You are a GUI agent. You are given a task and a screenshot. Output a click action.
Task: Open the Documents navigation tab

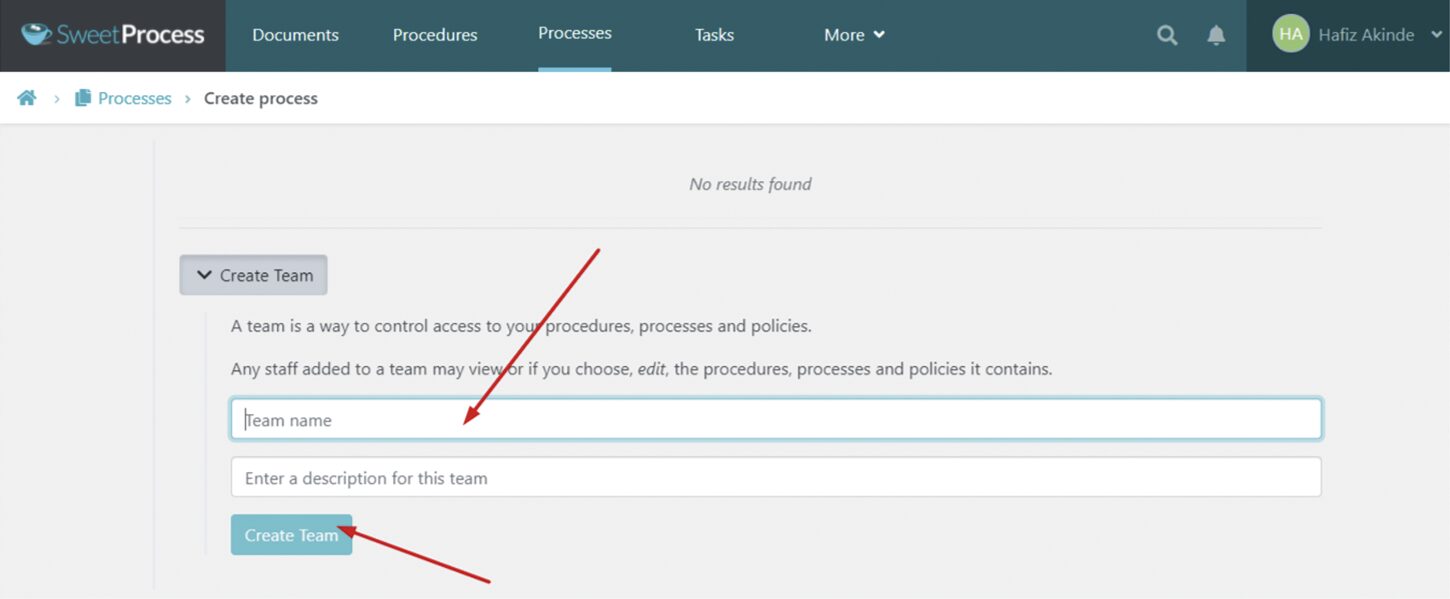click(295, 35)
